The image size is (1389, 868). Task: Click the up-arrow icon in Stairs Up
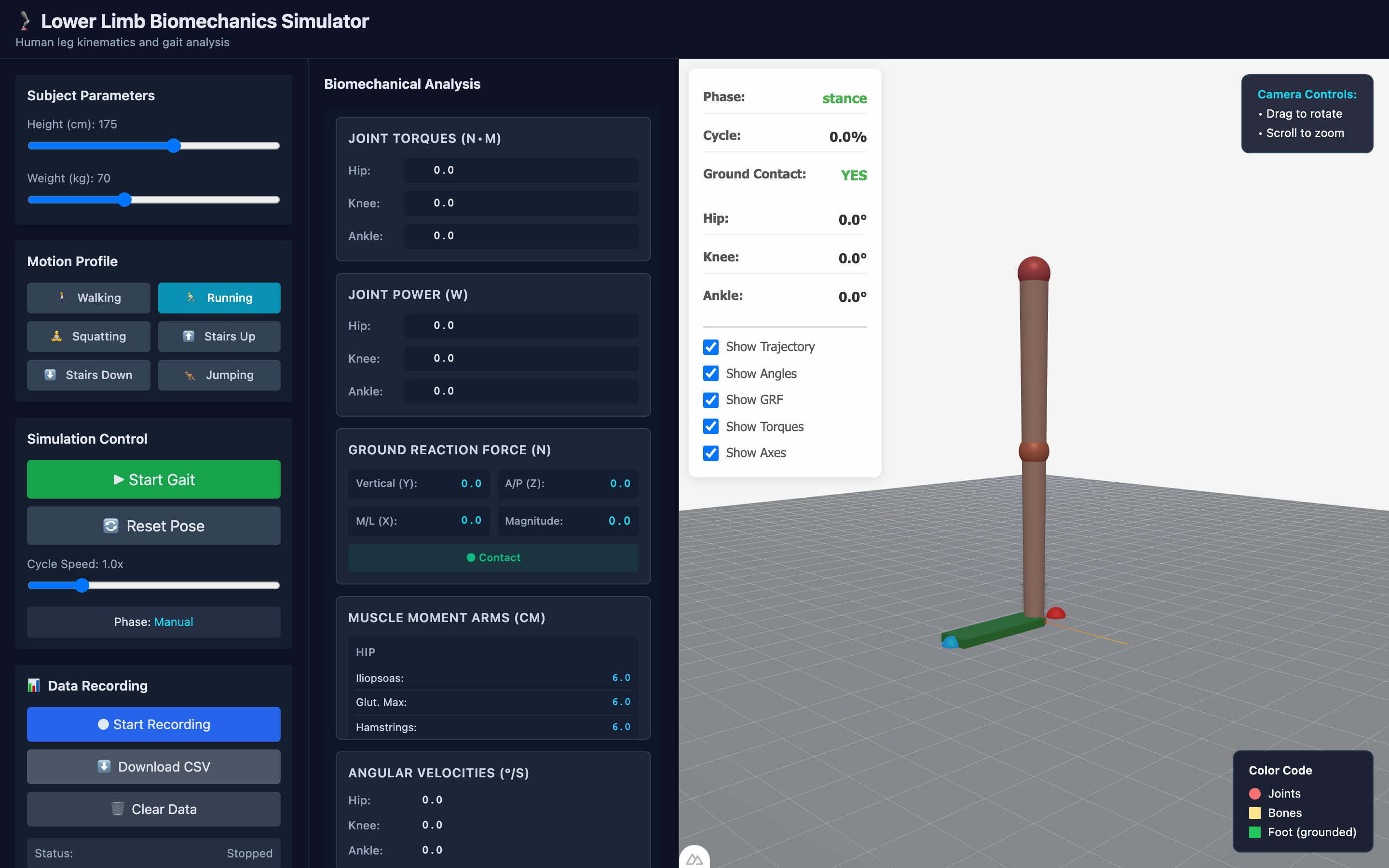click(x=188, y=336)
